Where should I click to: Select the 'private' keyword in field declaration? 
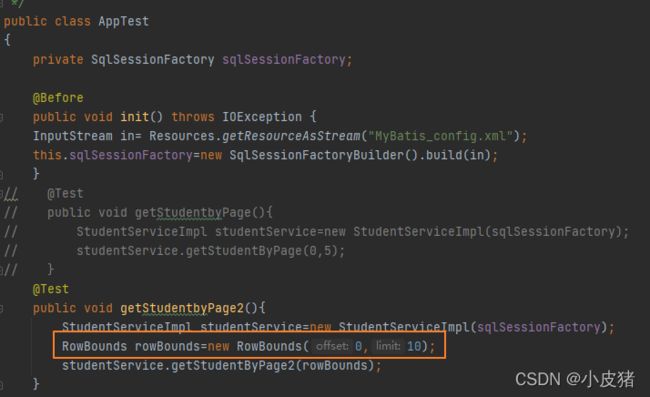58,60
